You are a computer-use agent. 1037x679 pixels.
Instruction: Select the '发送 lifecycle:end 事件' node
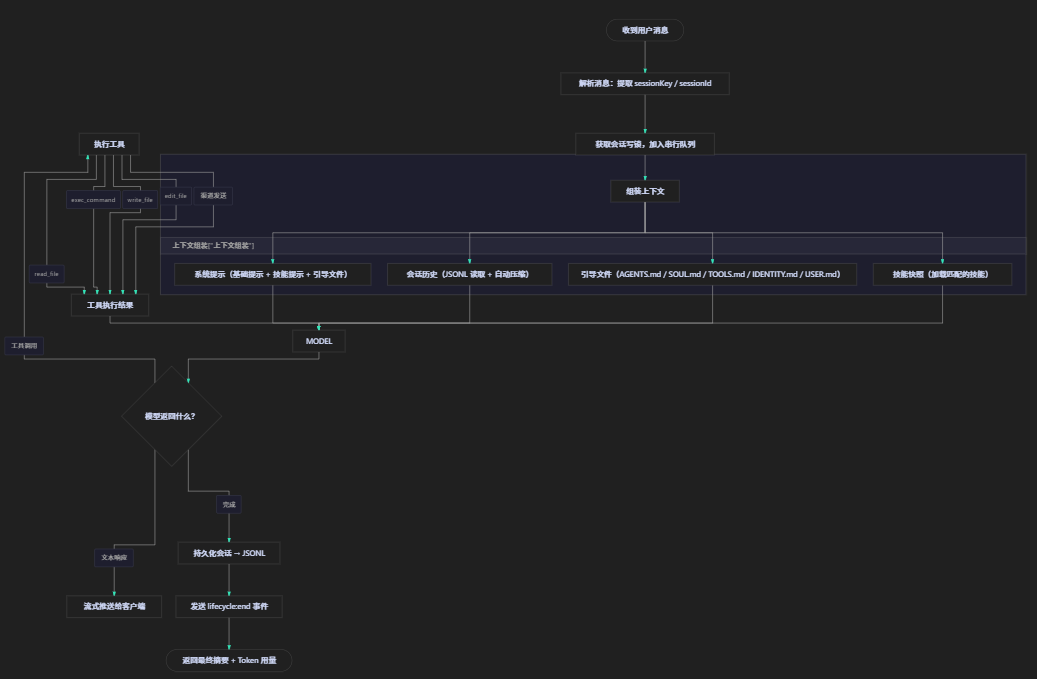[229, 606]
